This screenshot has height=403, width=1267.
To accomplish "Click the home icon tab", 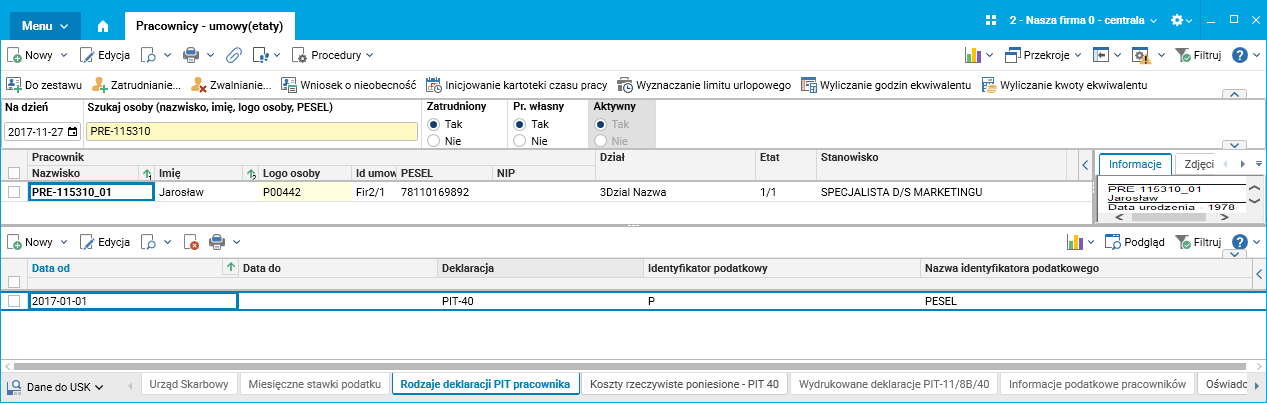I will (103, 21).
